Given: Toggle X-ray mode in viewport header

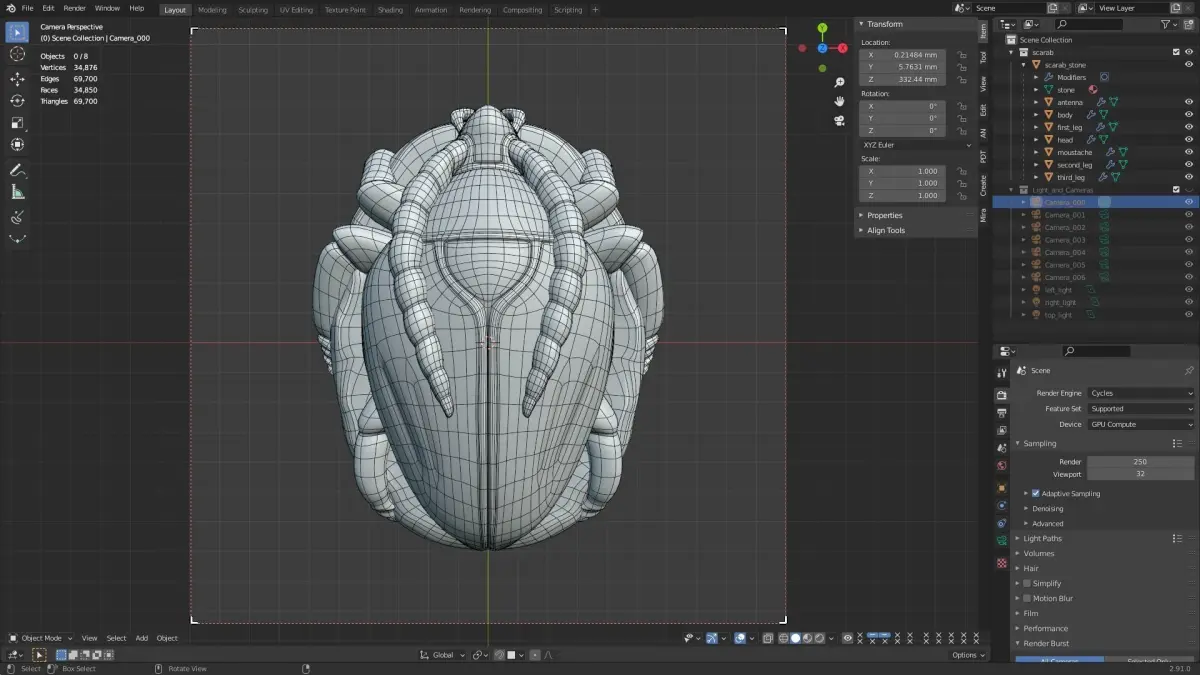Looking at the screenshot, I should point(767,638).
